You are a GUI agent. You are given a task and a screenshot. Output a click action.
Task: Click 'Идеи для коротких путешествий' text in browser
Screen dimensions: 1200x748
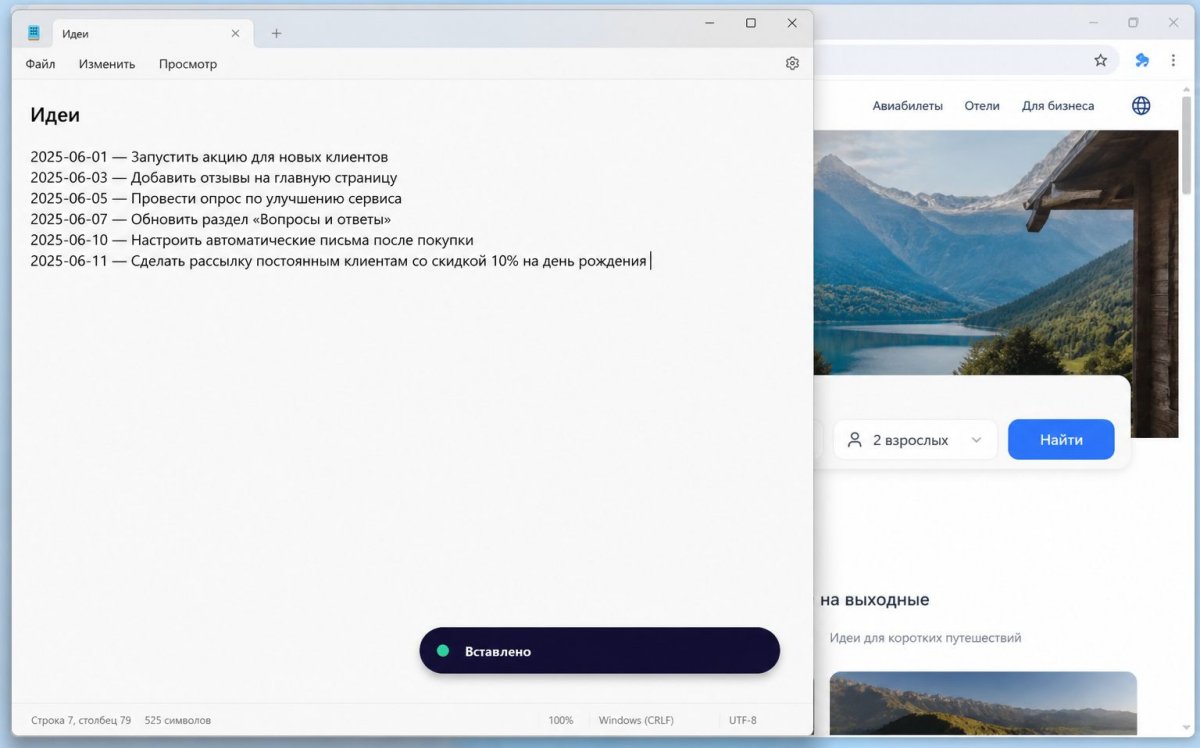tap(925, 638)
